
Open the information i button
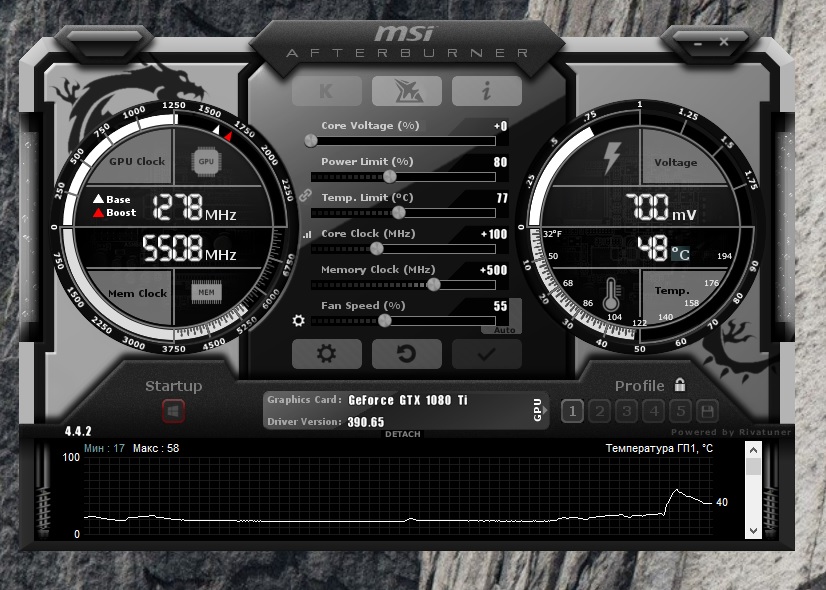tap(487, 91)
